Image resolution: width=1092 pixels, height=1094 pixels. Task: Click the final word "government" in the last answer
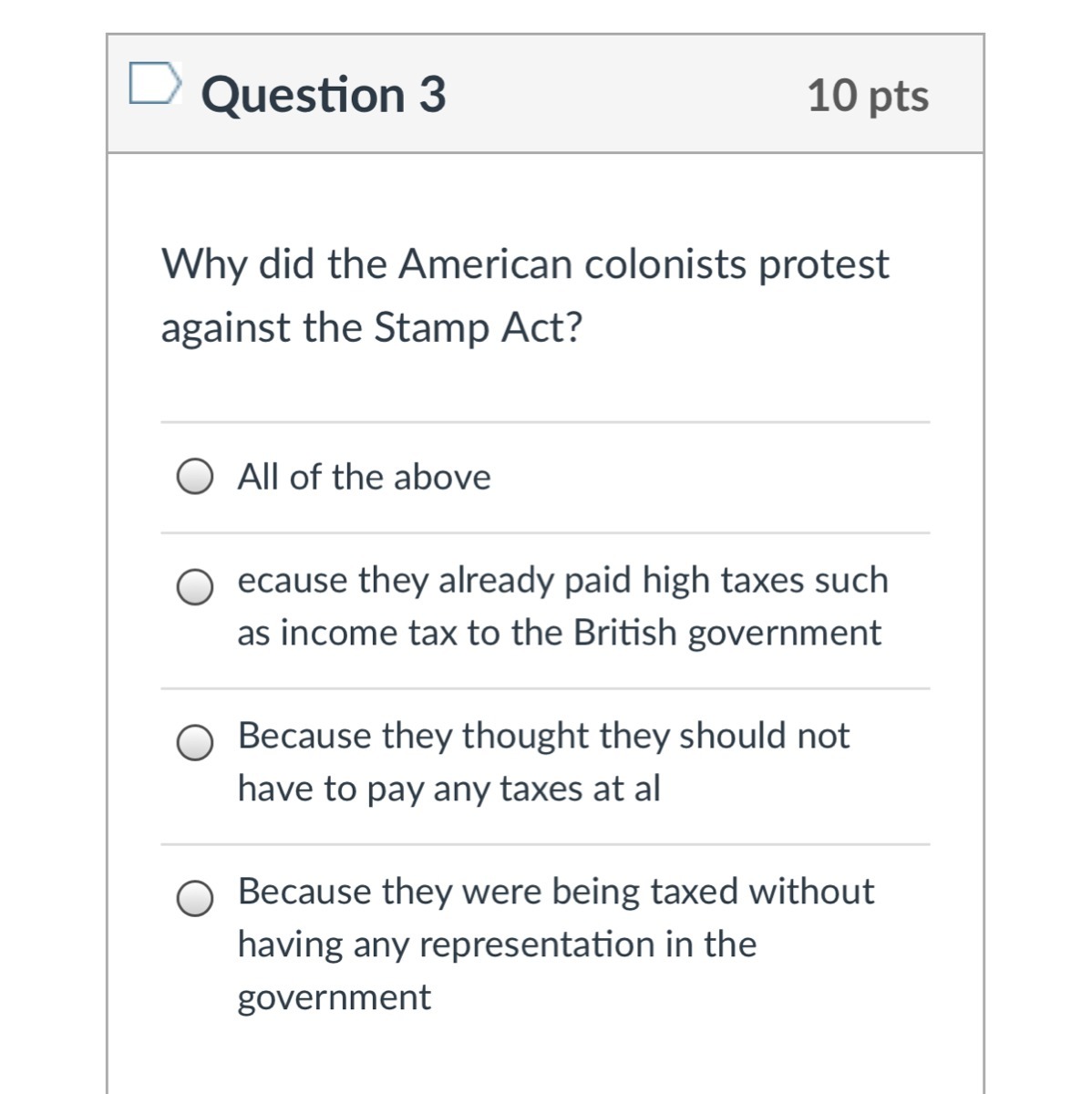click(x=334, y=997)
